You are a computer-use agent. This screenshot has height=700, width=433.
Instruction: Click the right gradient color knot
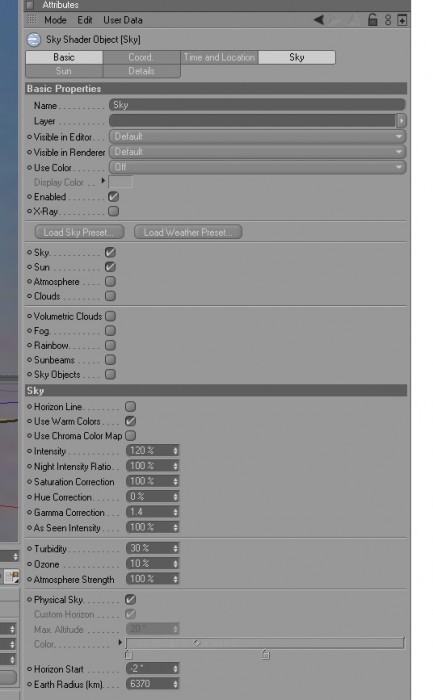(265, 655)
